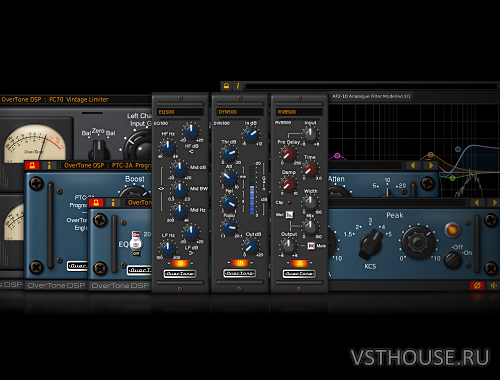
Task: Open the info icon on the front EQ window
Action: tap(113, 203)
